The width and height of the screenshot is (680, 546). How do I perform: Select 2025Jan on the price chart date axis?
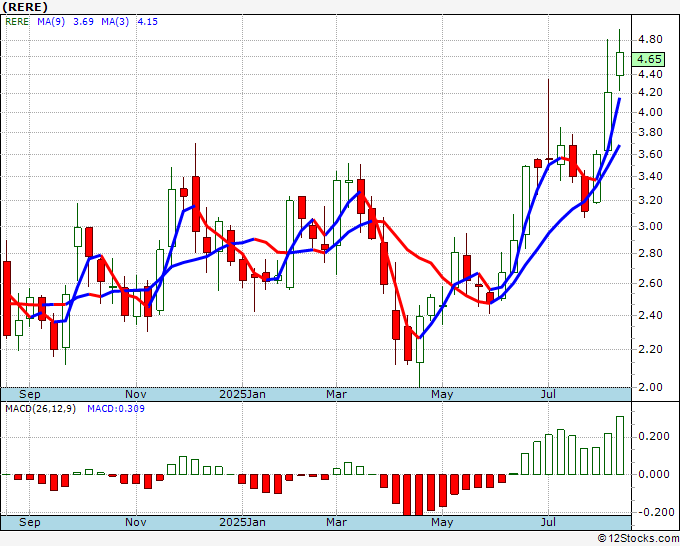click(242, 394)
